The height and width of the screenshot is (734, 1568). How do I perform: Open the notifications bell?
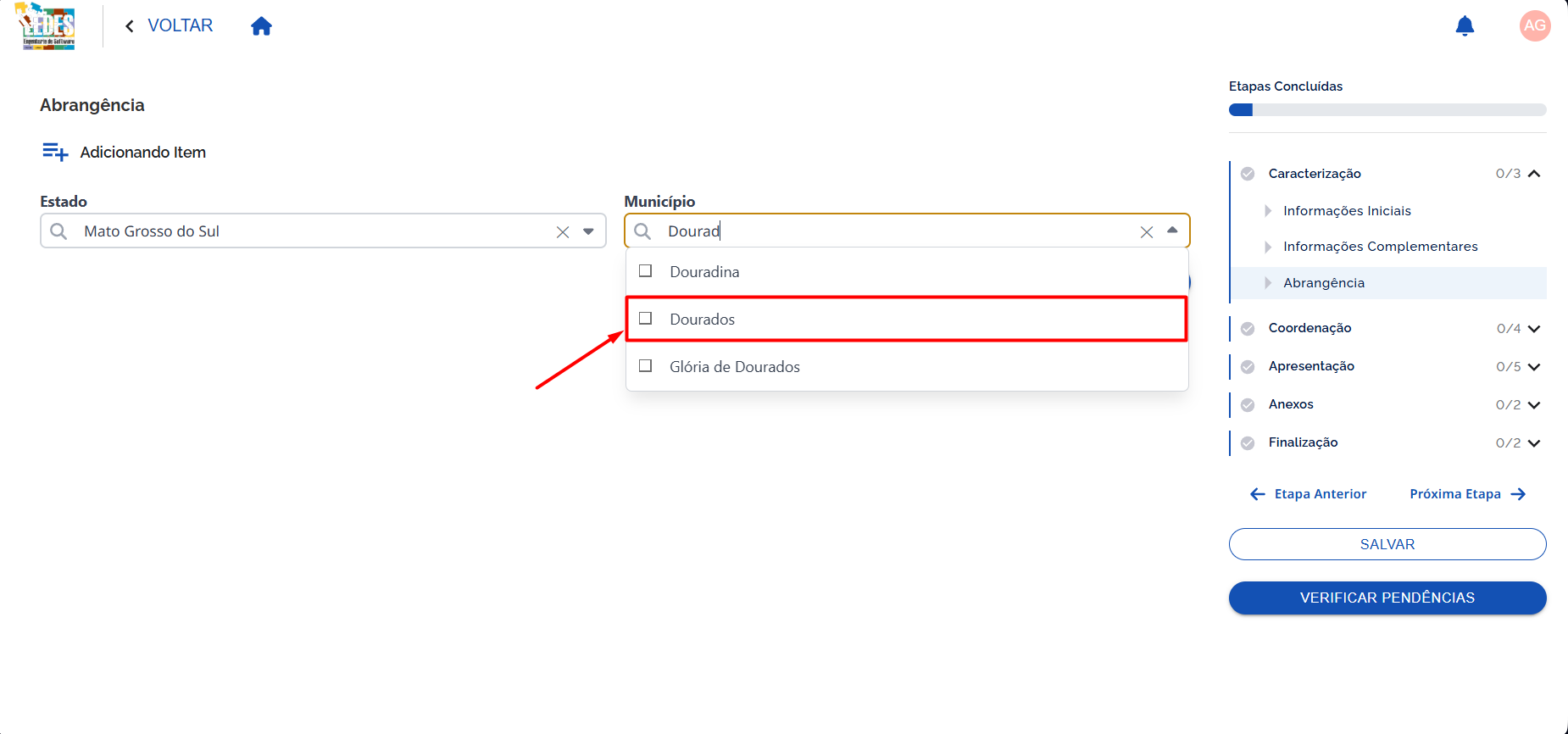coord(1465,26)
